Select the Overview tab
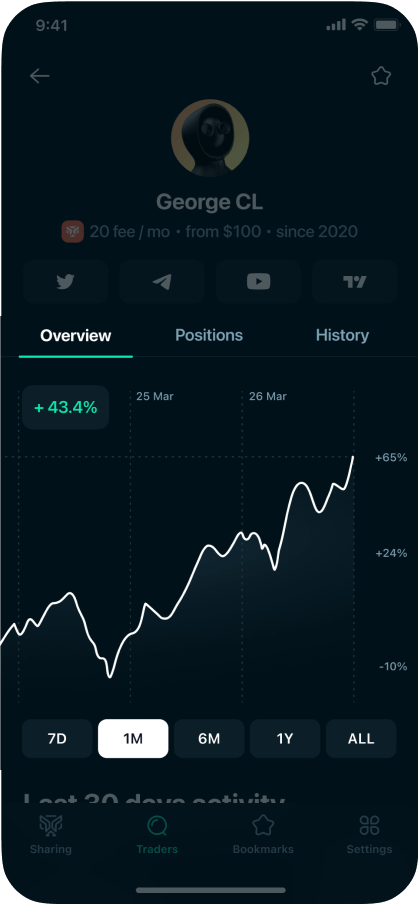Viewport: 418px width, 904px height. tap(76, 336)
